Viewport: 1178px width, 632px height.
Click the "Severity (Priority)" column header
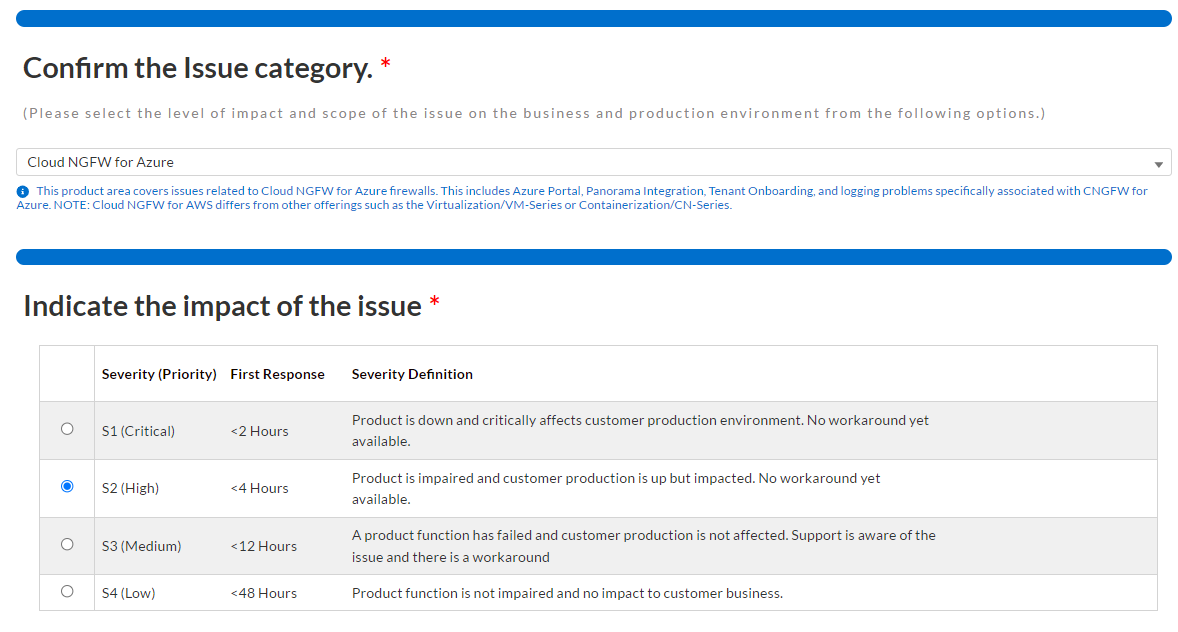tap(159, 374)
